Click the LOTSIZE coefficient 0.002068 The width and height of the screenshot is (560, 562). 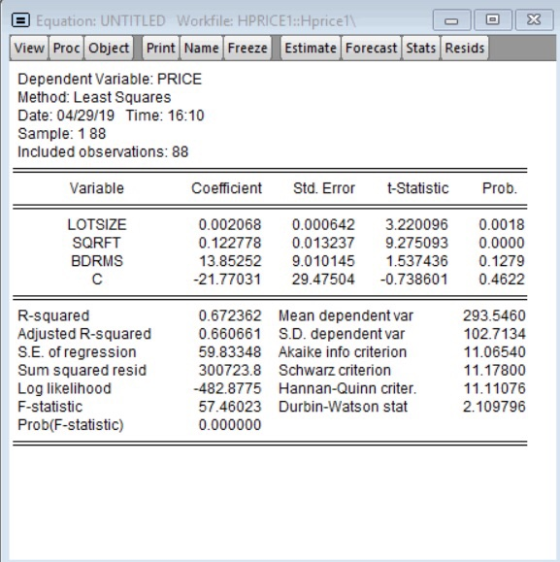pos(230,225)
